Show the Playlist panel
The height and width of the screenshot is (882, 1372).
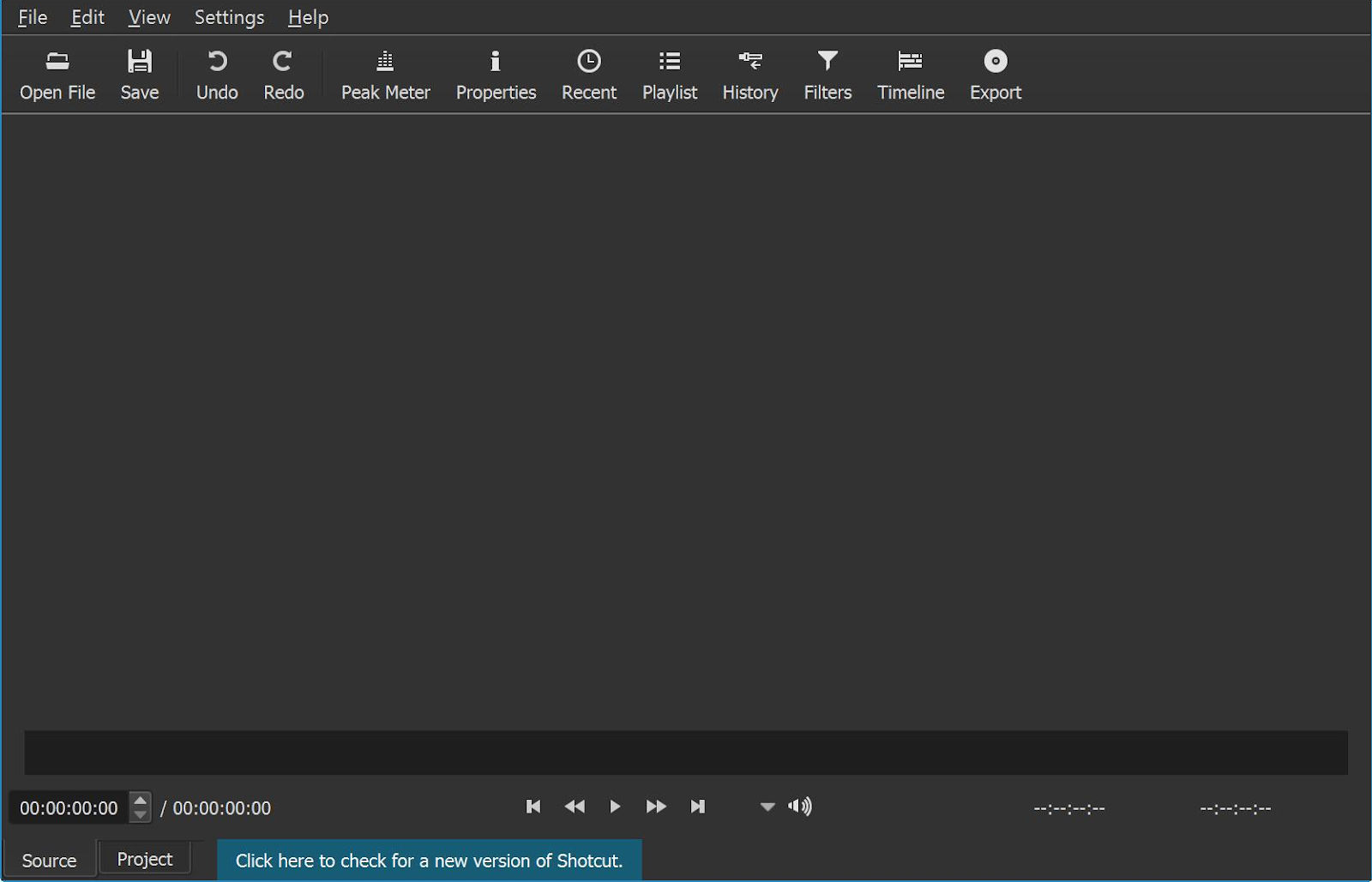click(x=670, y=75)
